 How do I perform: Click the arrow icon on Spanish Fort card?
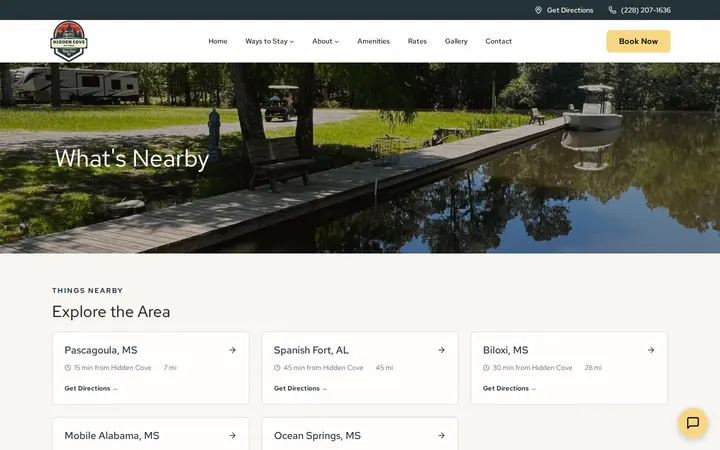click(441, 350)
